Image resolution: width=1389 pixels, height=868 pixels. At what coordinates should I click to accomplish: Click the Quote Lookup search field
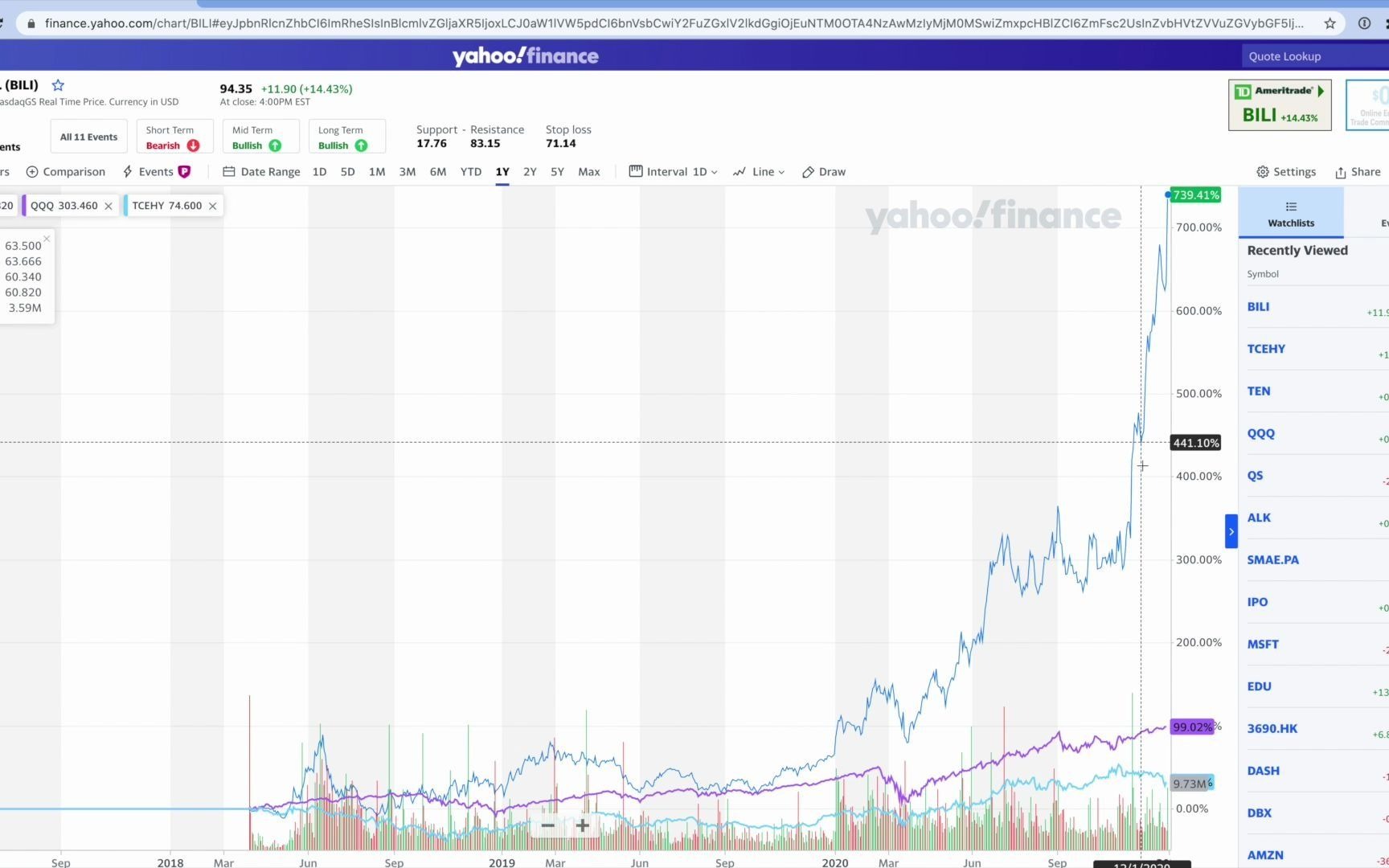1315,56
